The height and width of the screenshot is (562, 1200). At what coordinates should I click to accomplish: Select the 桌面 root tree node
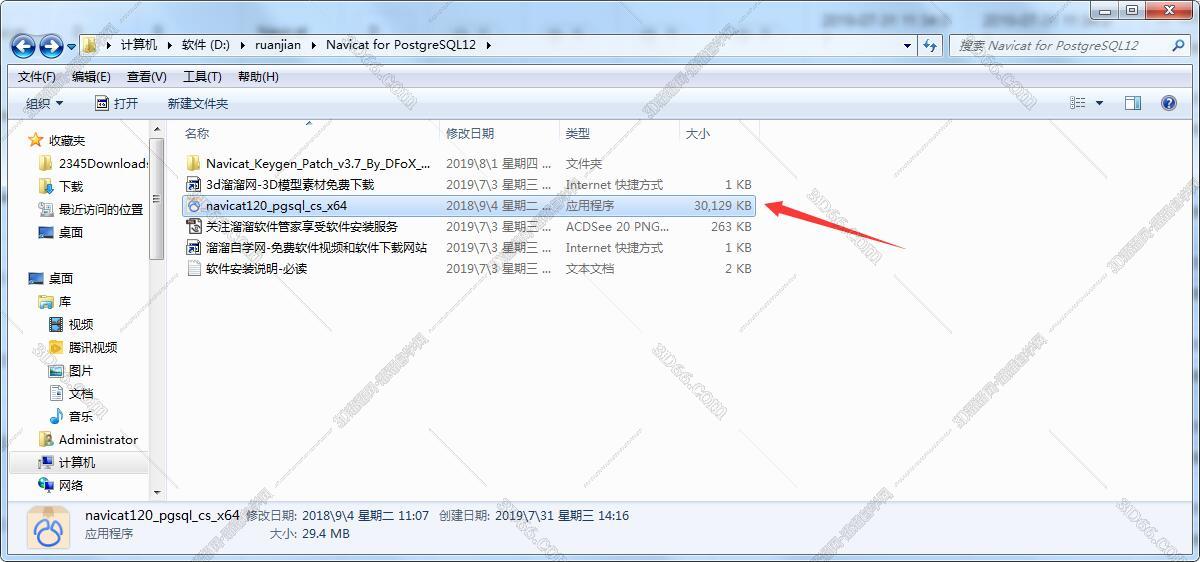coord(61,278)
